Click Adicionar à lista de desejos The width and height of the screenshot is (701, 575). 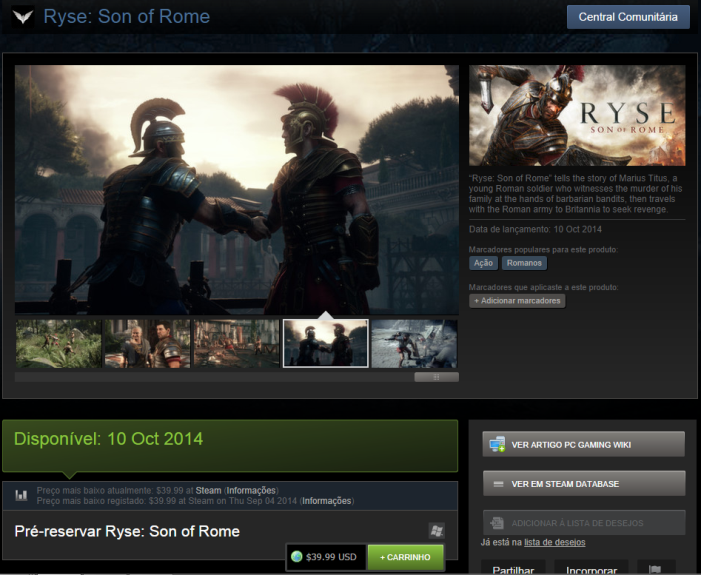click(x=583, y=523)
